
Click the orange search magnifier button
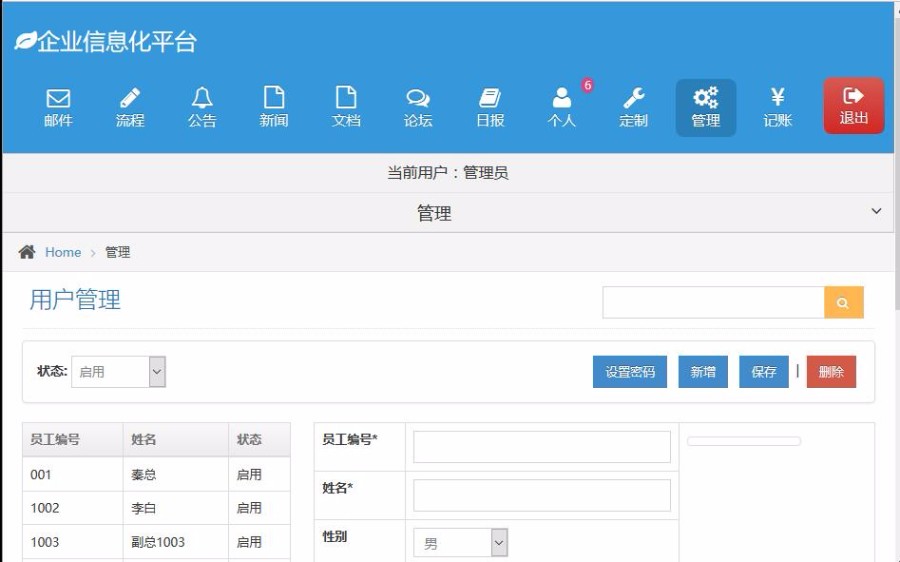(x=843, y=303)
